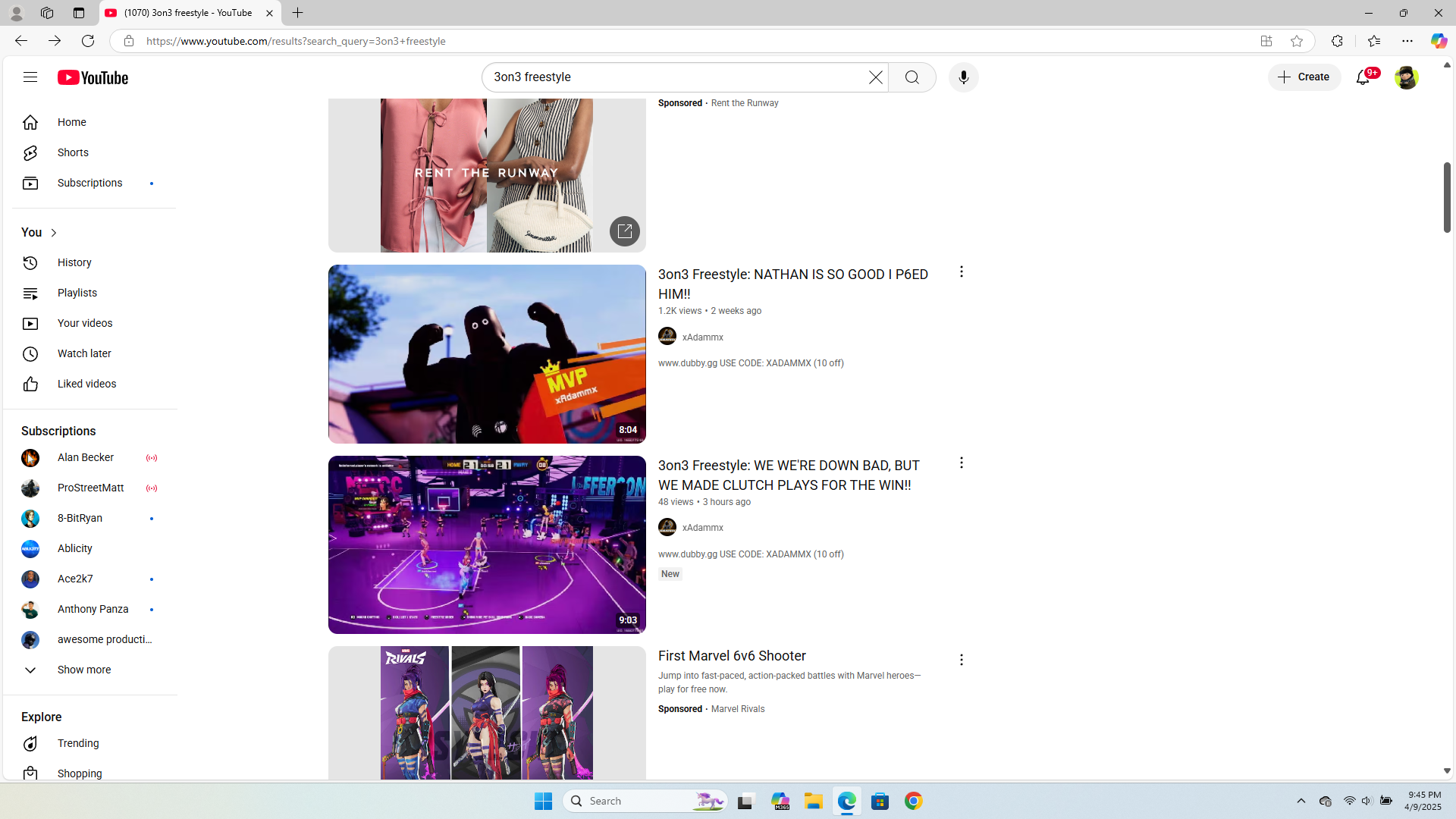The height and width of the screenshot is (819, 1456).
Task: Open browser Extensions puzzle icon
Action: pyautogui.click(x=1337, y=41)
